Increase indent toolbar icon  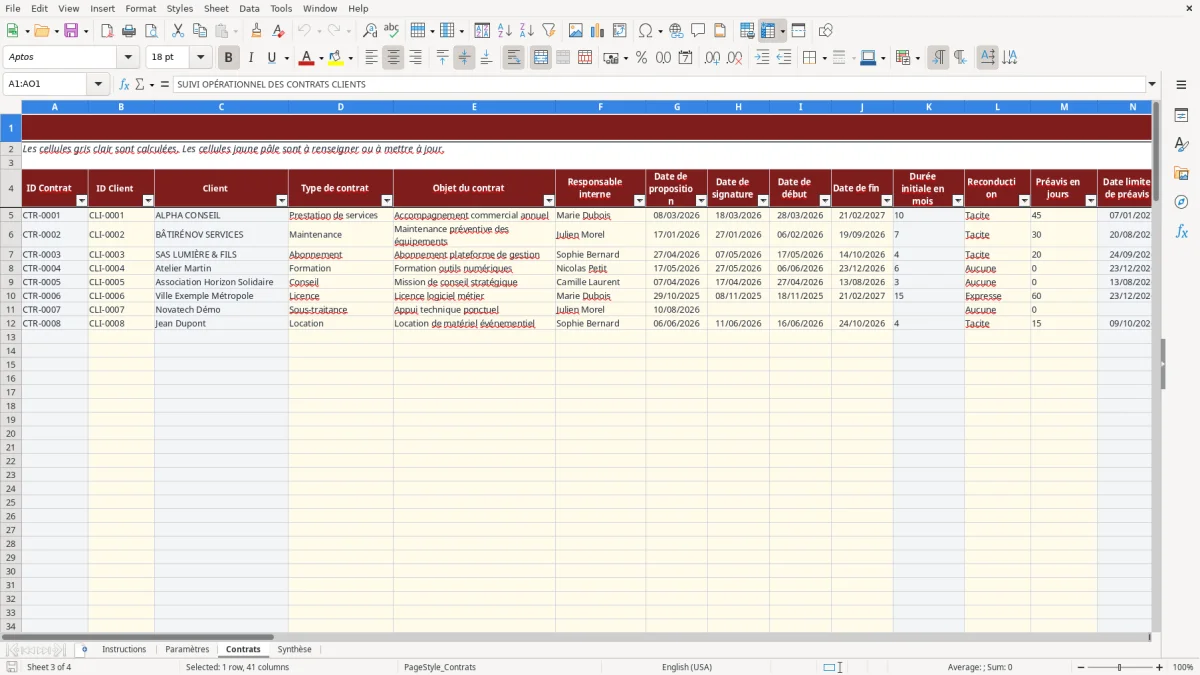coord(762,58)
